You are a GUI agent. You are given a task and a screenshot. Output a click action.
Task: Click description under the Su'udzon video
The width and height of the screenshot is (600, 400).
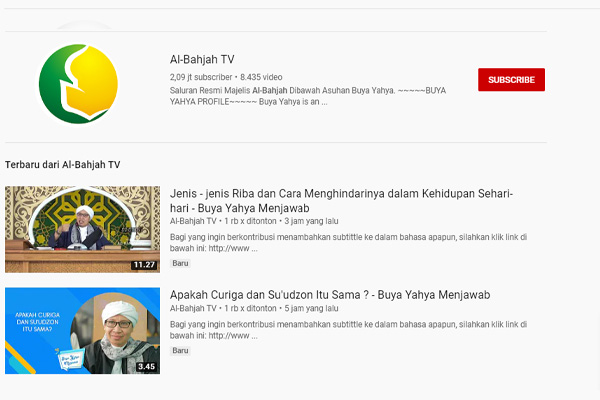(348, 330)
